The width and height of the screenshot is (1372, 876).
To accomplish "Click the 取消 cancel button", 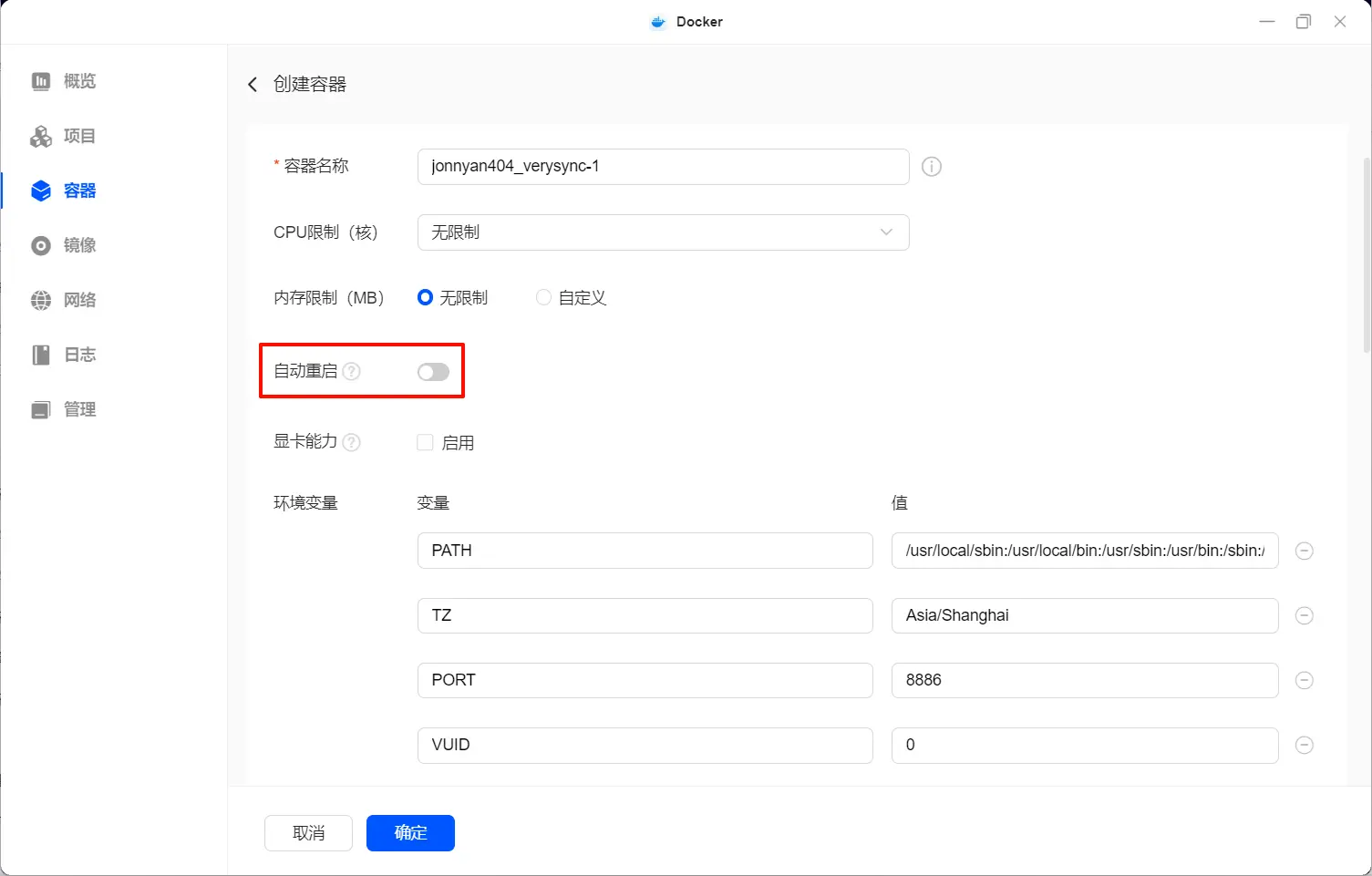I will 308,832.
